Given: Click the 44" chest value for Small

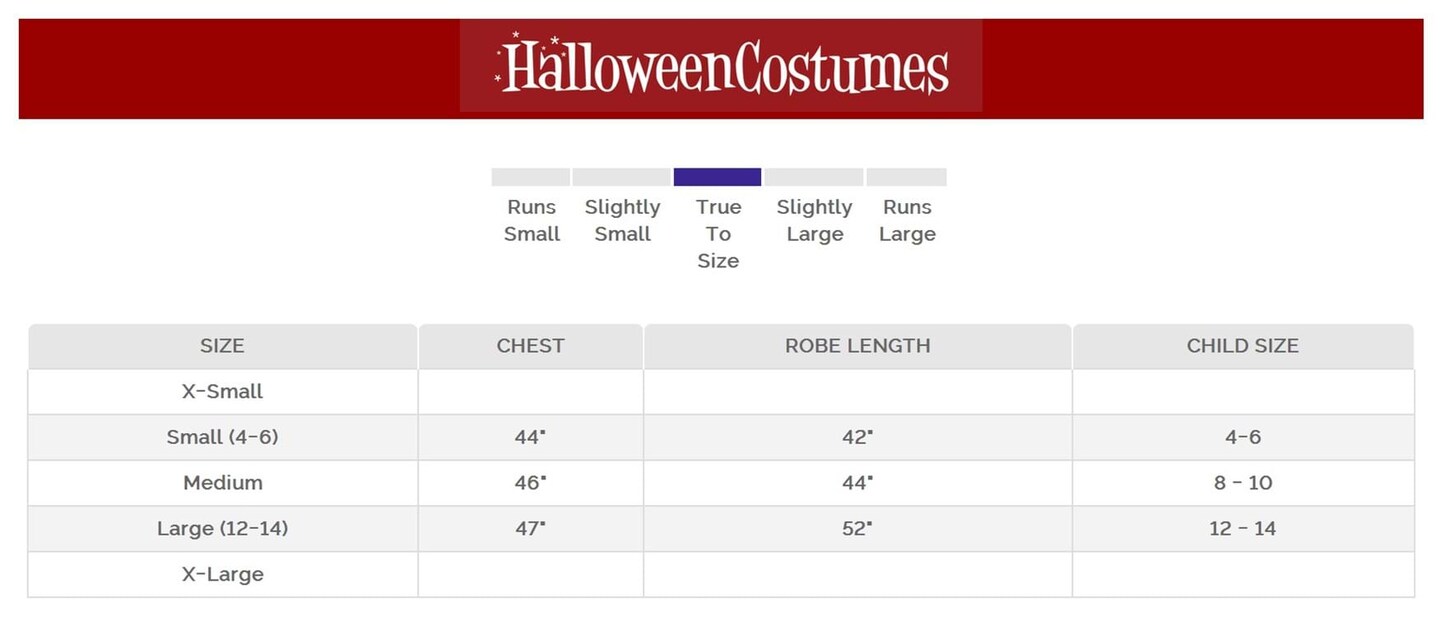Looking at the screenshot, I should coord(530,437).
